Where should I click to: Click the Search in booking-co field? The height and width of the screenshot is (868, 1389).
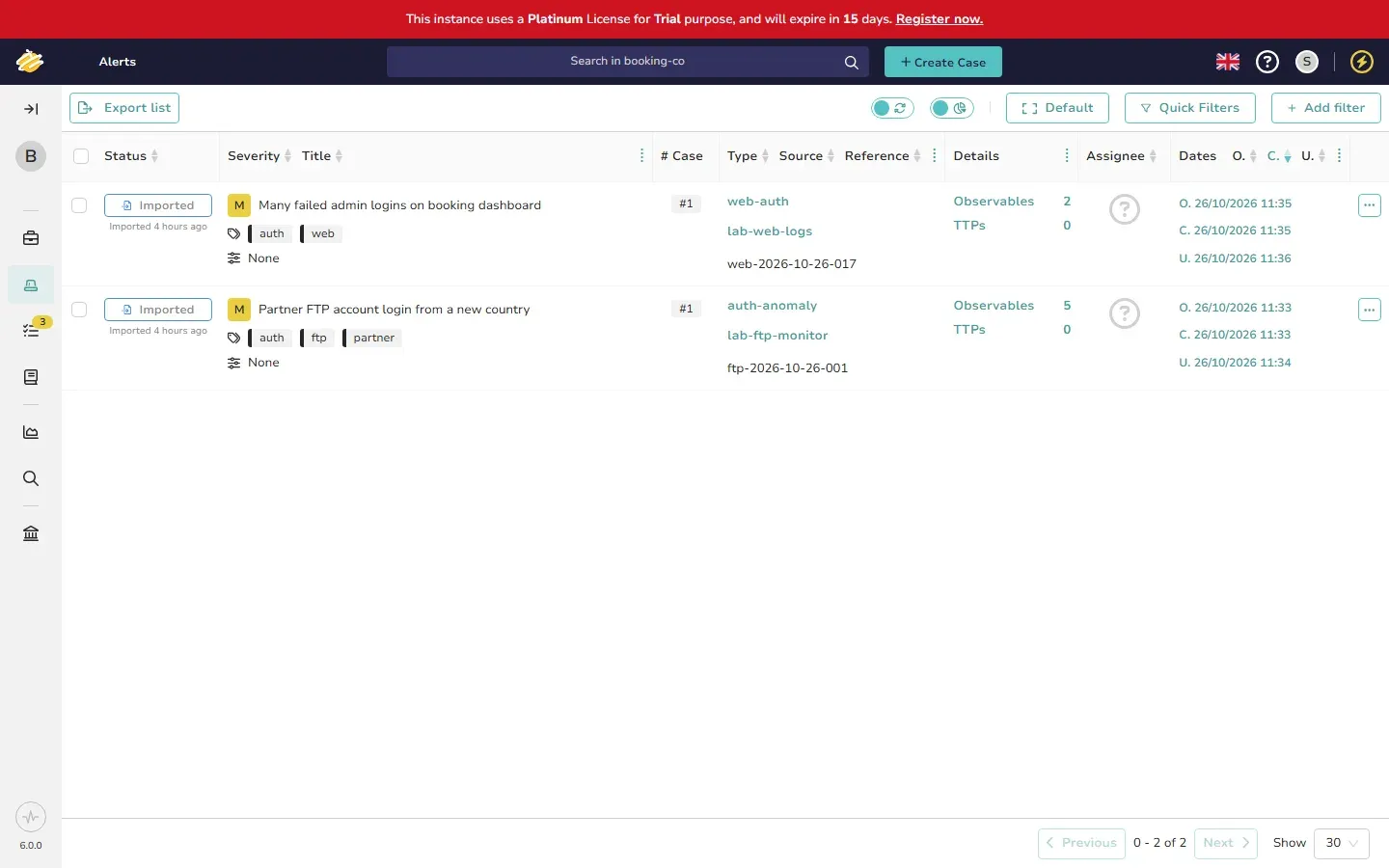[628, 62]
